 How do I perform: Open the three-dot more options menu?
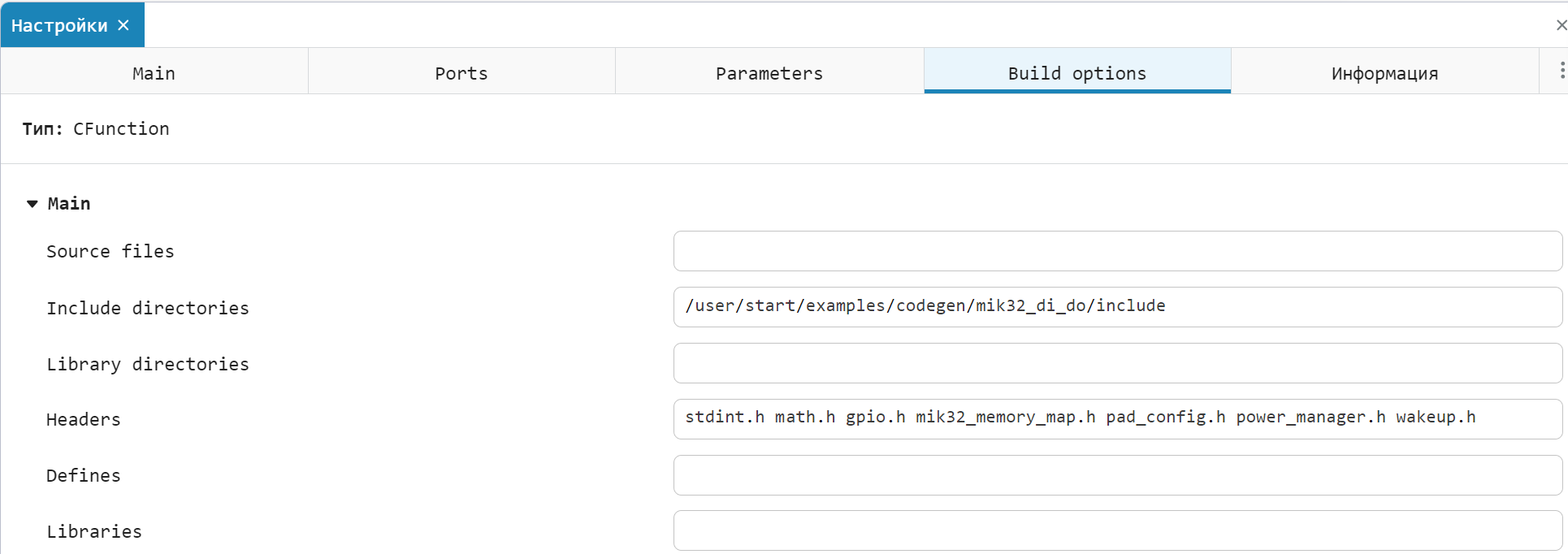coord(1562,71)
